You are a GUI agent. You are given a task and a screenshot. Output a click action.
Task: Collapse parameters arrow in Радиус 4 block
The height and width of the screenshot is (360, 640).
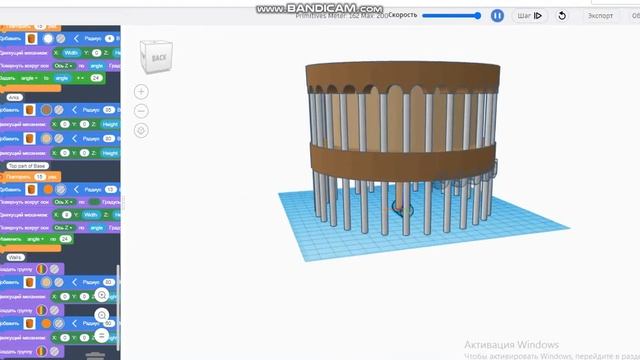[x=76, y=38]
